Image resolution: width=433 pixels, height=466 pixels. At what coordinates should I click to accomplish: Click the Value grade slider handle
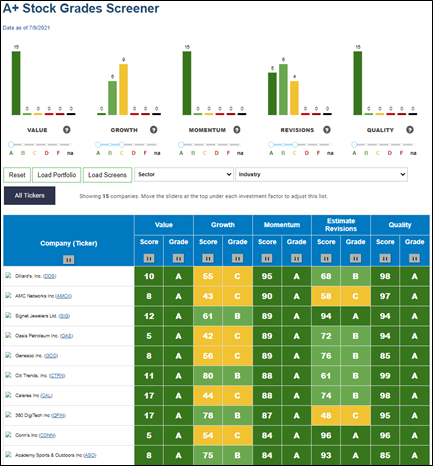point(11,144)
